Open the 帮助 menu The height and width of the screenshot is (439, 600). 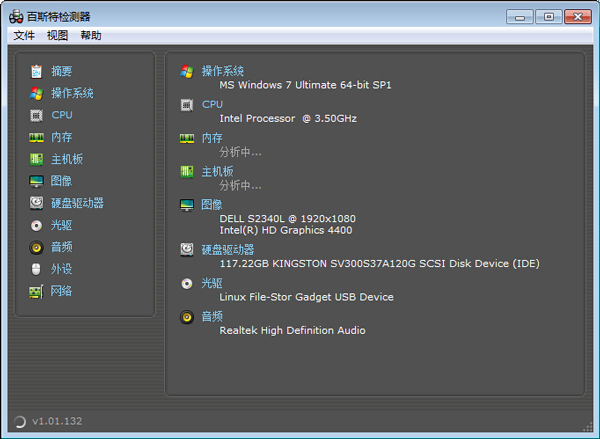click(91, 36)
